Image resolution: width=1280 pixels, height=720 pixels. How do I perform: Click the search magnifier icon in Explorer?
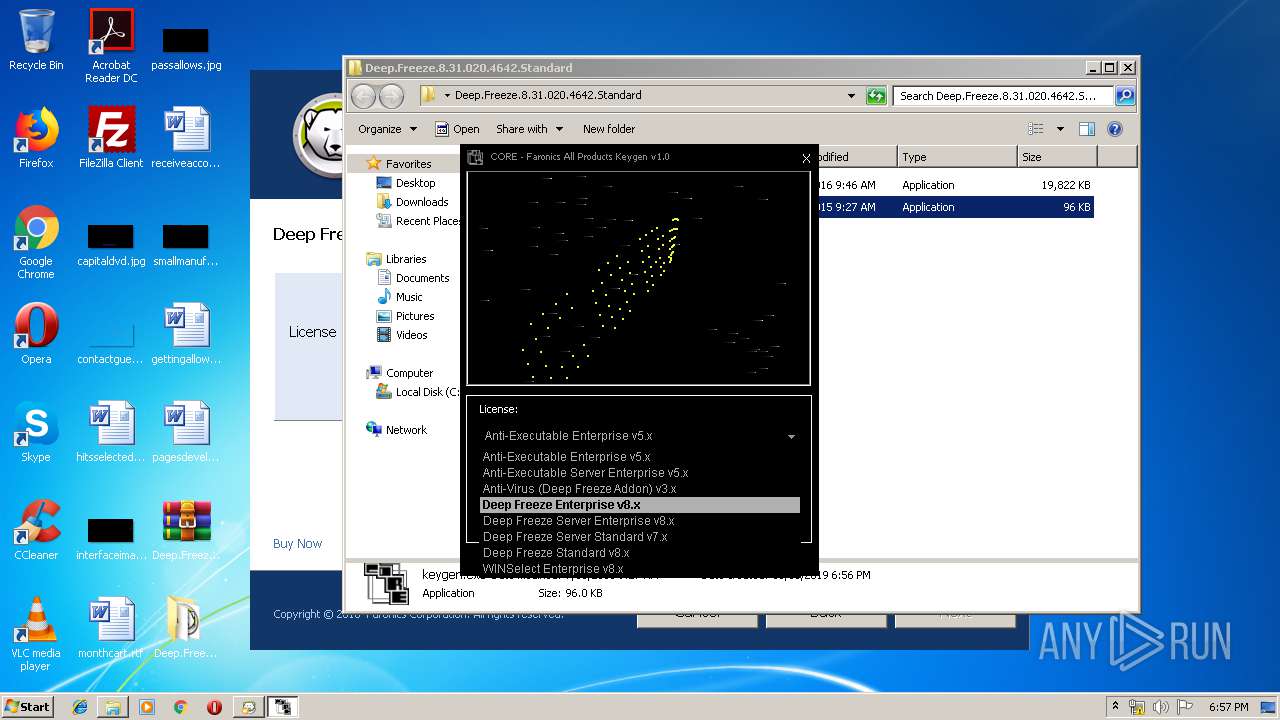click(1125, 96)
